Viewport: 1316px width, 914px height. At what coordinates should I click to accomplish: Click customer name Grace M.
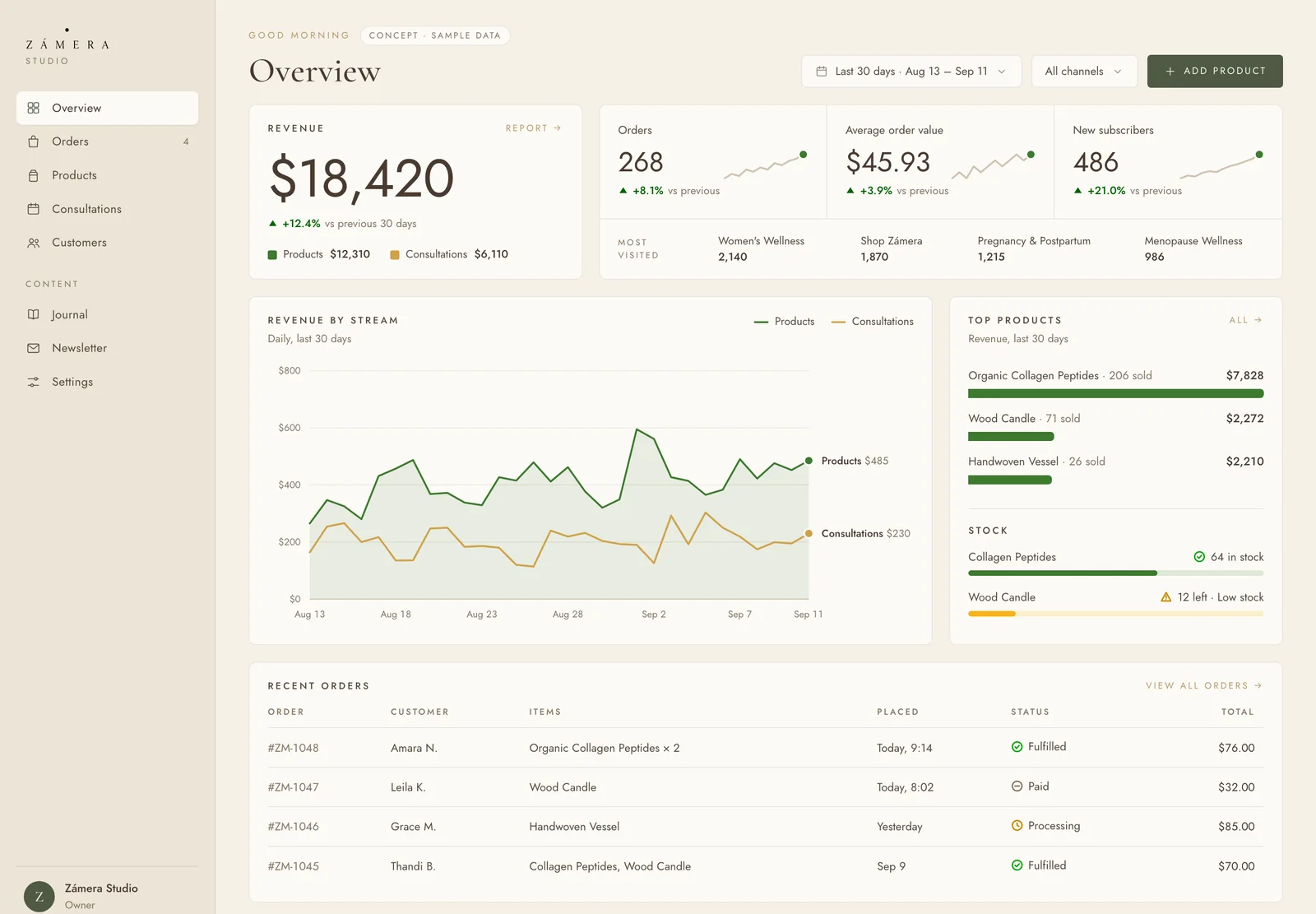[x=413, y=827]
